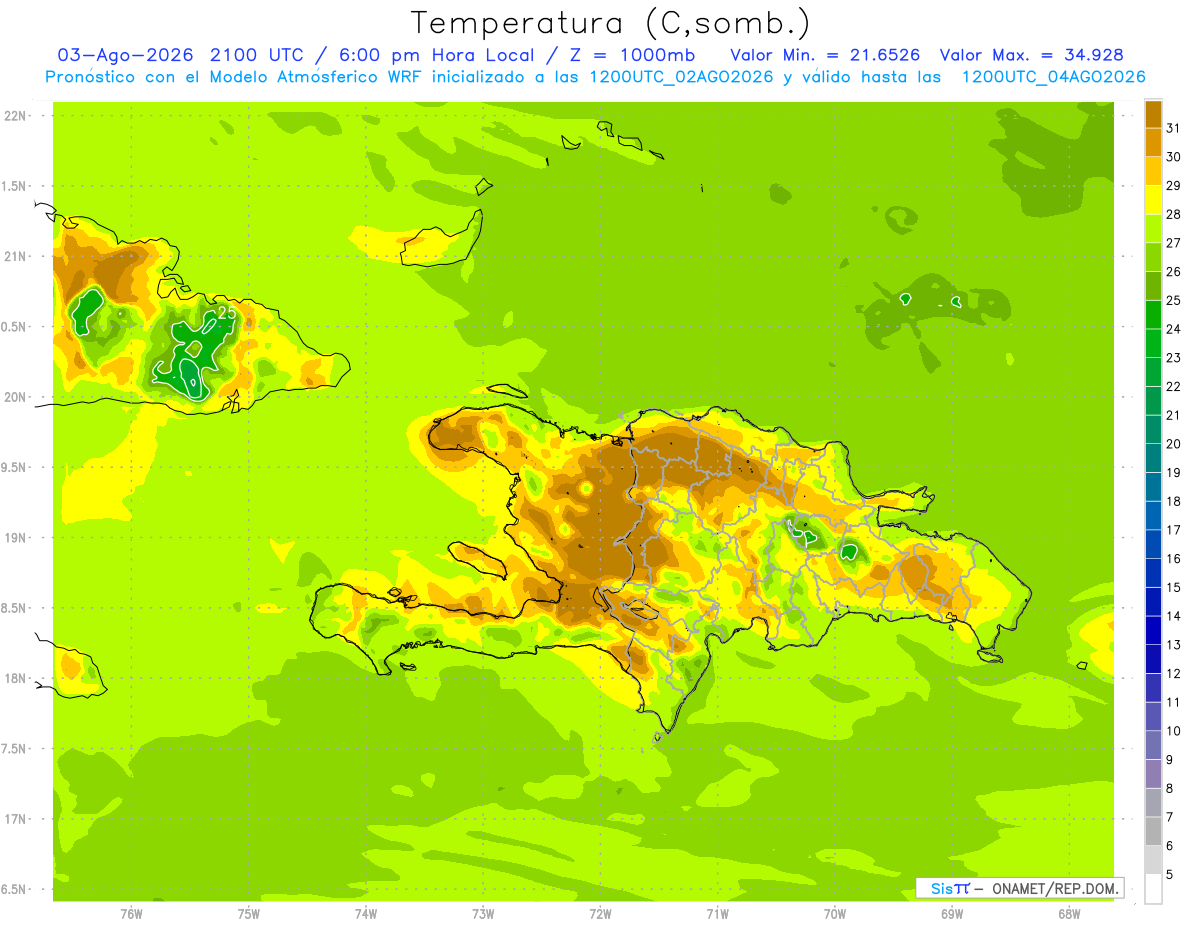The height and width of the screenshot is (927, 1200).
Task: Click the '71W' longitude axis label
Action: click(x=717, y=914)
